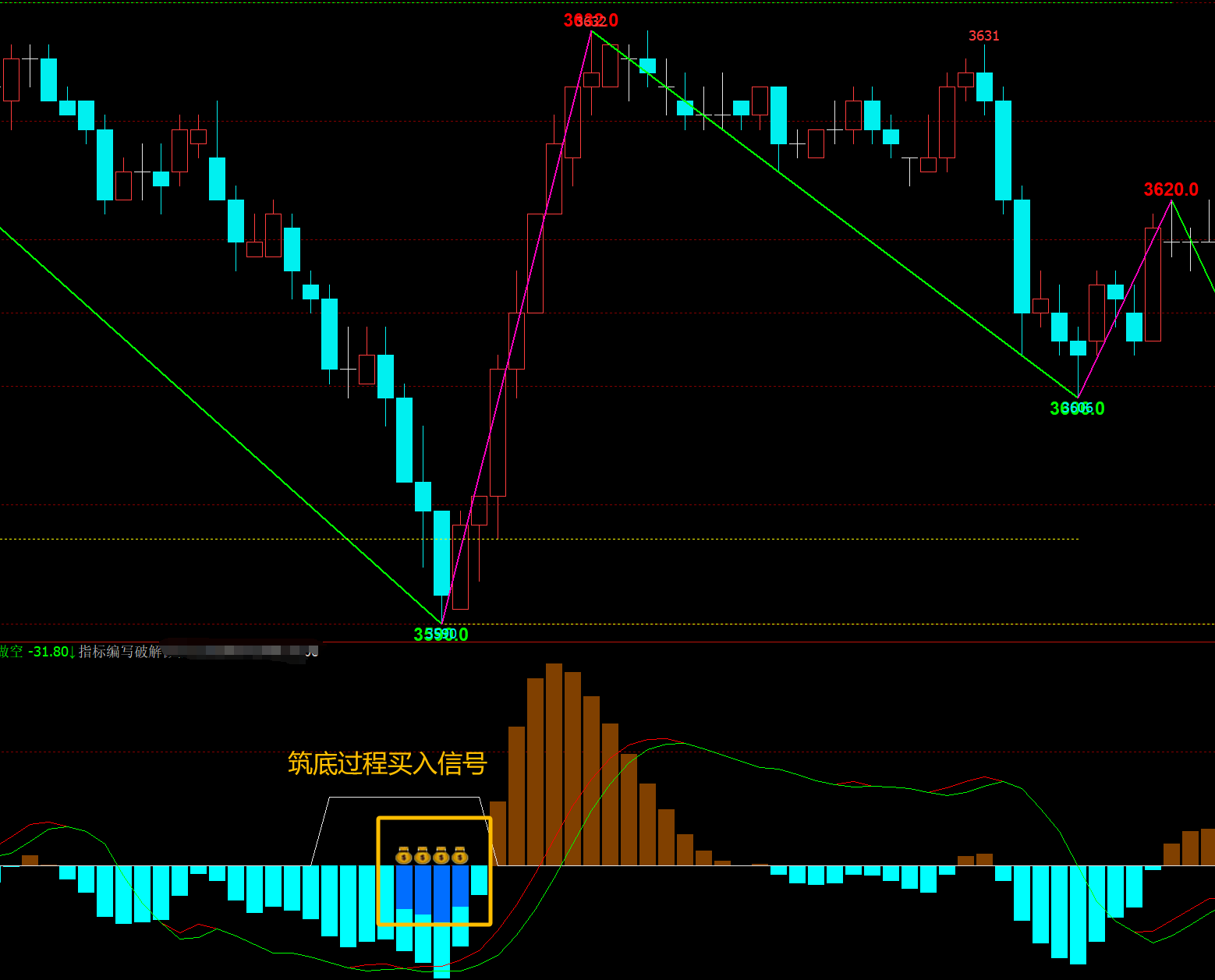Screen dimensions: 1215x980
Task: Click the tallest brown histogram bar
Action: tap(554, 764)
